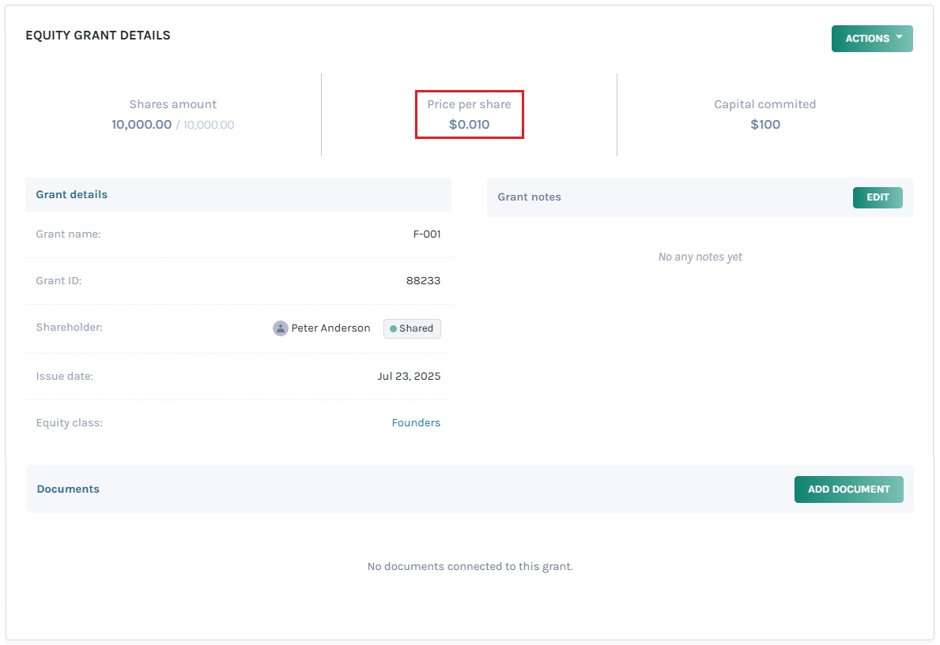Click 'No documents connected to this grant.' message

(470, 566)
